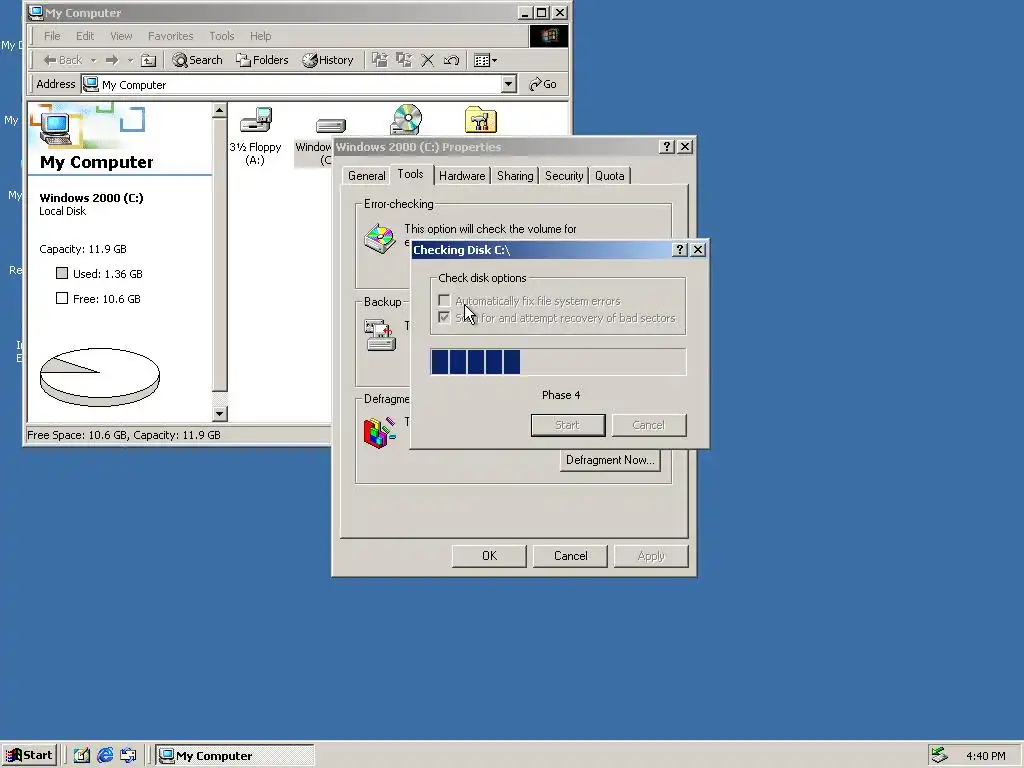The width and height of the screenshot is (1024, 768).
Task: Click the Forward arrow in My Computer toolbar
Action: (x=112, y=60)
